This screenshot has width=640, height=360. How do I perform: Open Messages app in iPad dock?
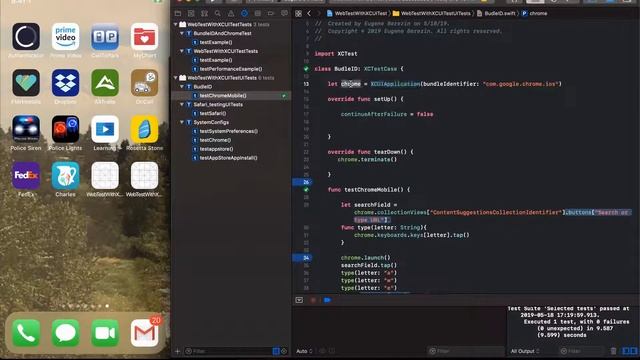(65, 333)
